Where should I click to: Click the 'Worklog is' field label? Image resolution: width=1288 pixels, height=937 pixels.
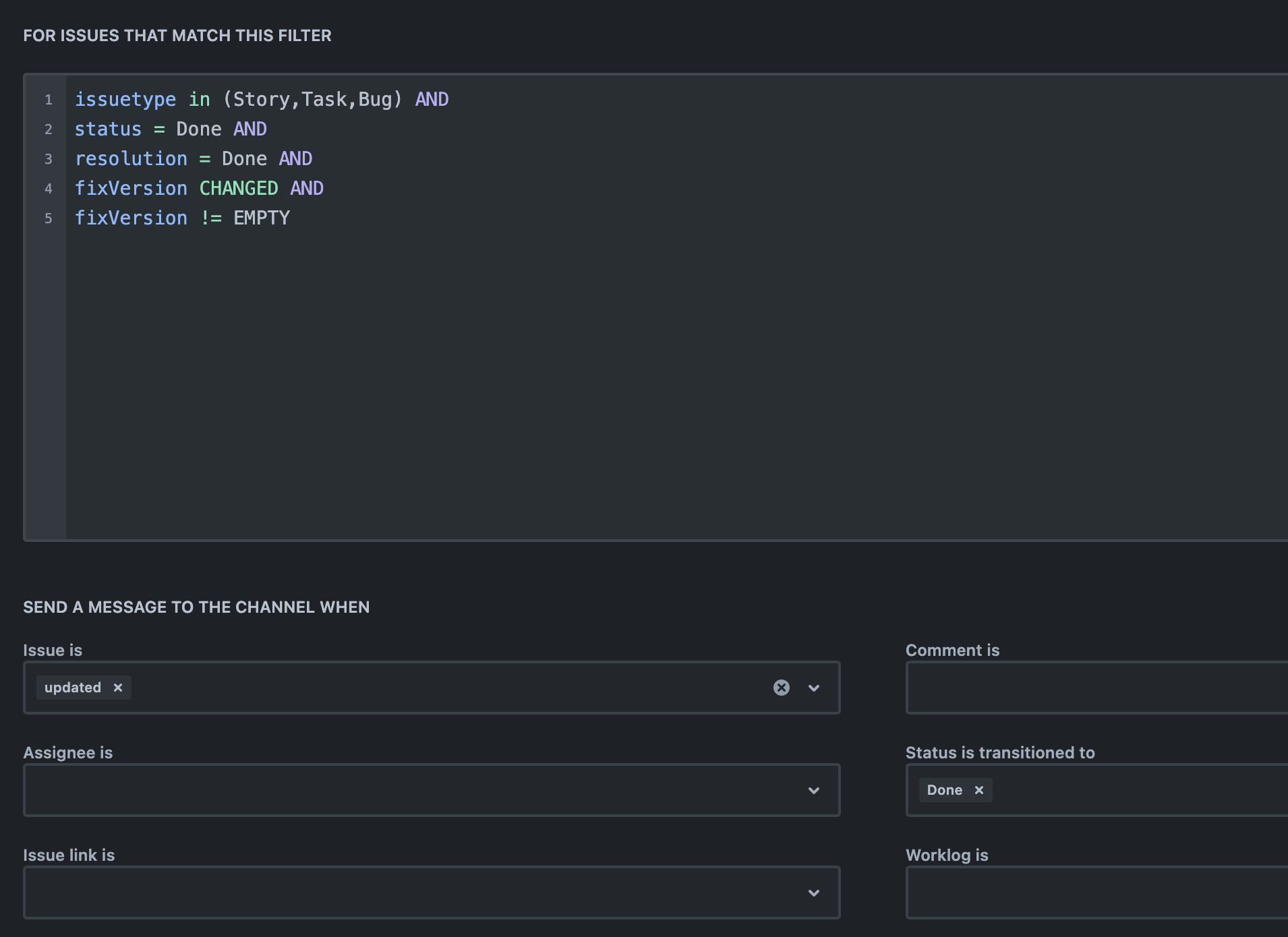point(947,855)
